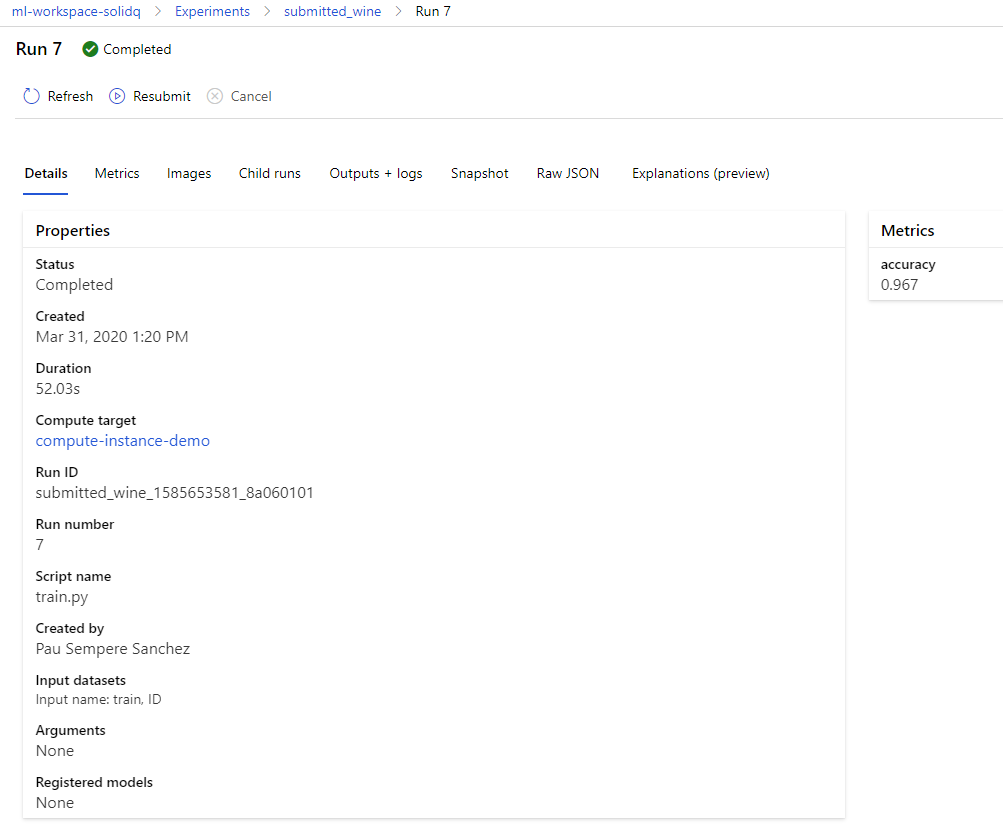Switch to the Snapshot tab
Screen dimensions: 1003x839
(x=479, y=173)
